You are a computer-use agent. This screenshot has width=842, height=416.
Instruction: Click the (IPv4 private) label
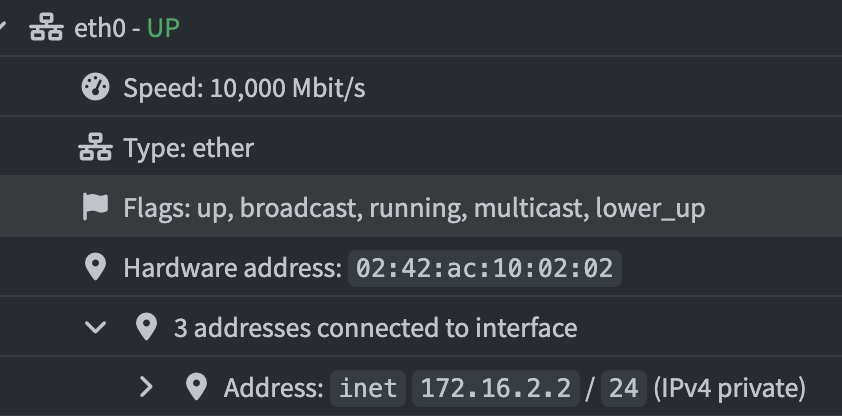click(729, 388)
